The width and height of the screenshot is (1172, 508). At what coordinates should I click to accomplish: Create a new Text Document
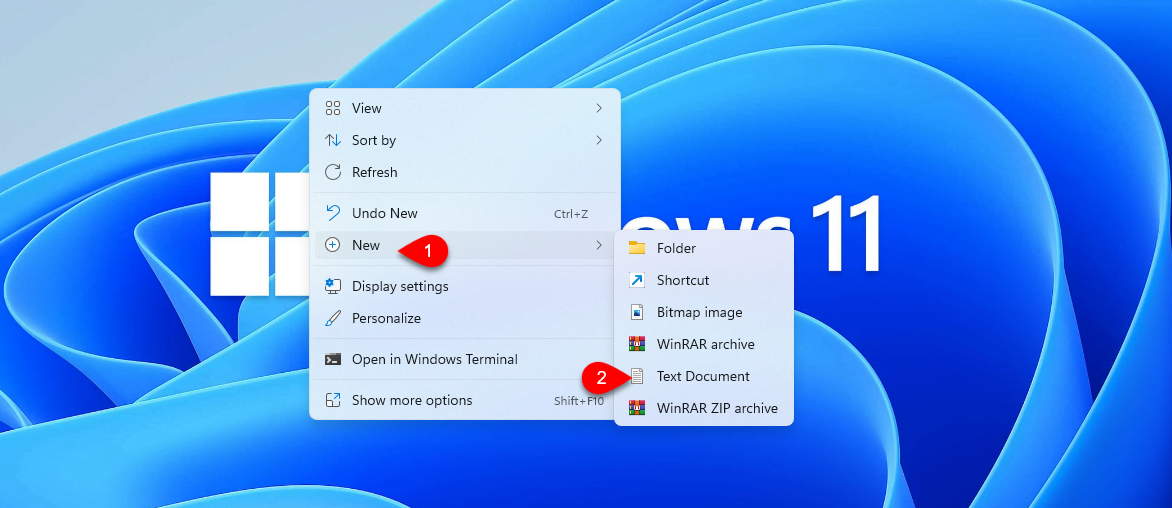(704, 377)
